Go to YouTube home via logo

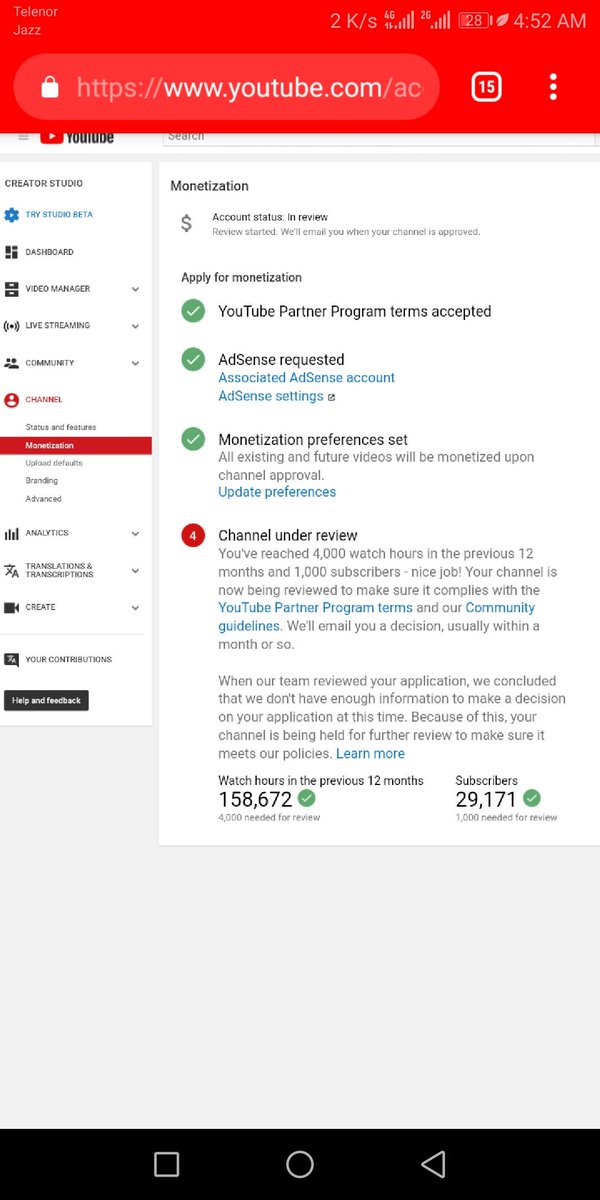pos(78,137)
